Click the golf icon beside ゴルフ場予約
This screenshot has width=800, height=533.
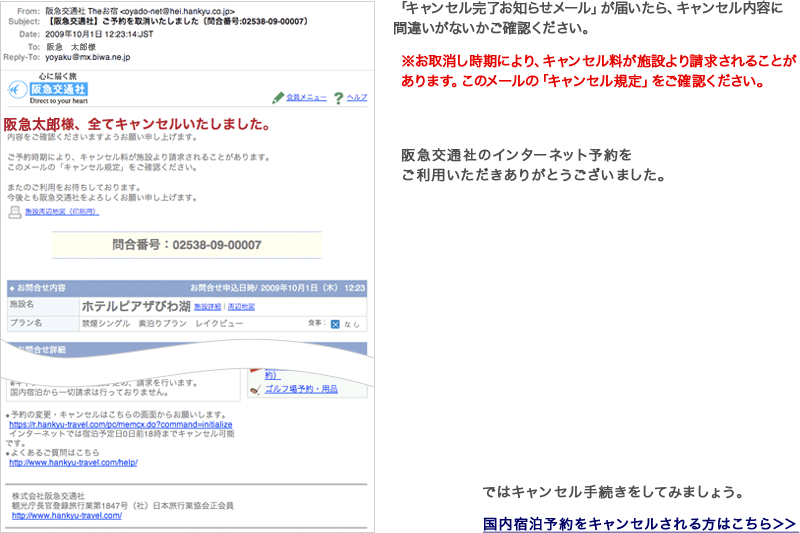pyautogui.click(x=256, y=390)
